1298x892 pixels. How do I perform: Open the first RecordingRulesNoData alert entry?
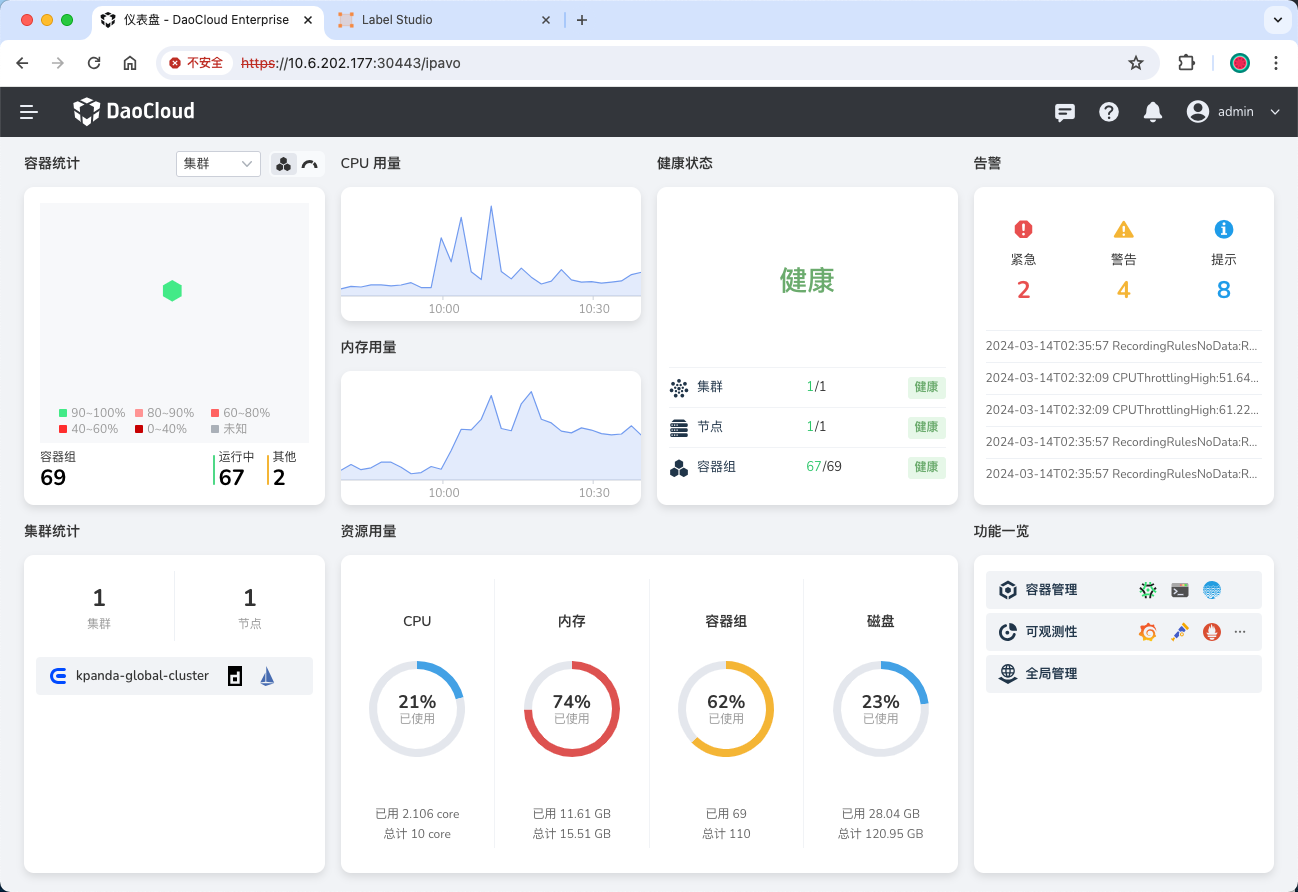(1122, 346)
